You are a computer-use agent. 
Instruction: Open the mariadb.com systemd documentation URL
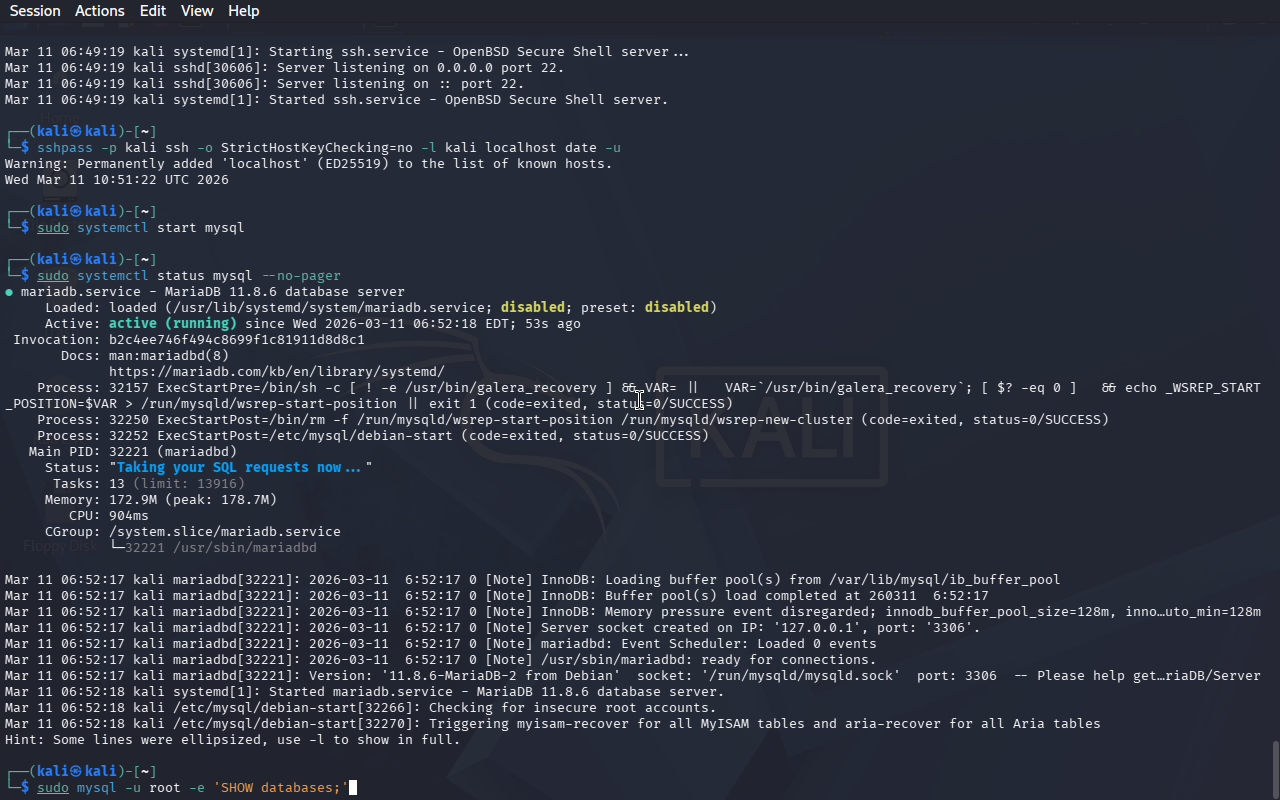click(x=276, y=372)
